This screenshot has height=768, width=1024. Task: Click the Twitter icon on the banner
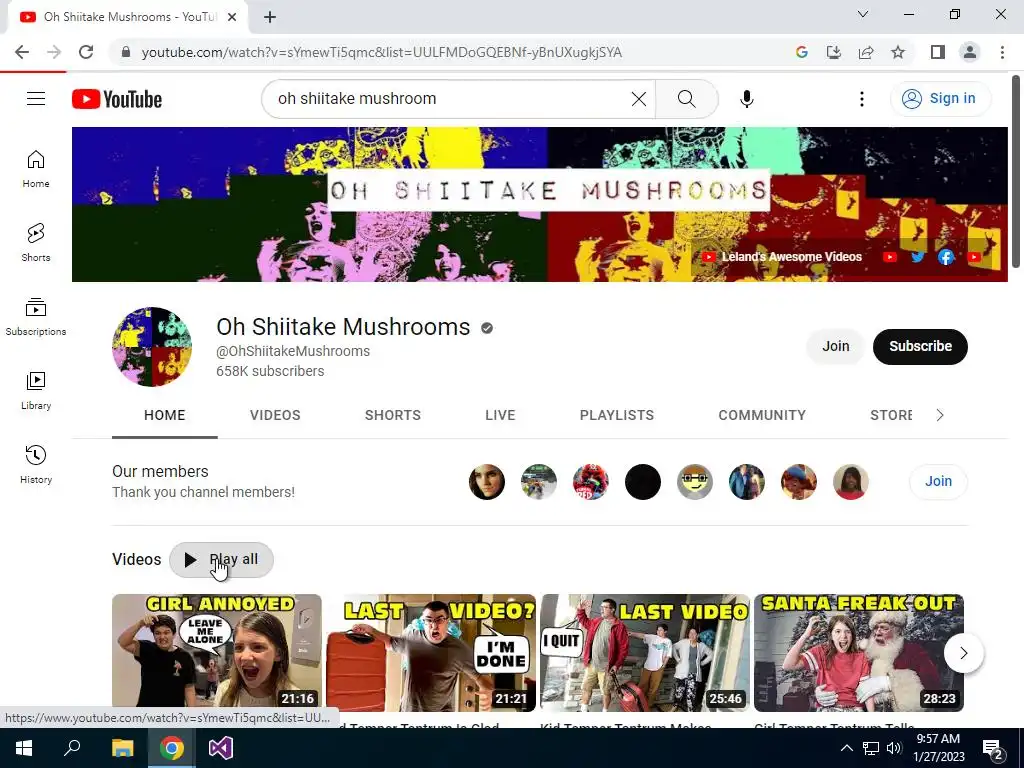click(x=918, y=257)
